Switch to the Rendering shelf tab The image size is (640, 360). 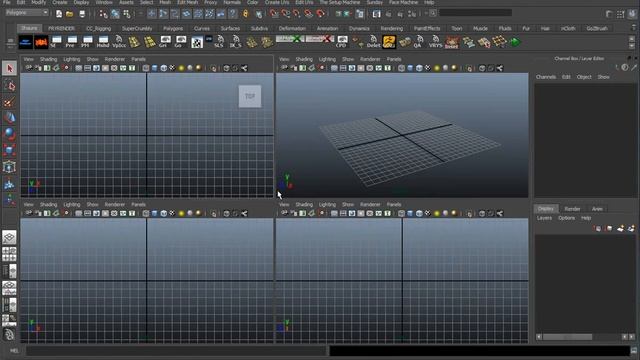tap(391, 29)
